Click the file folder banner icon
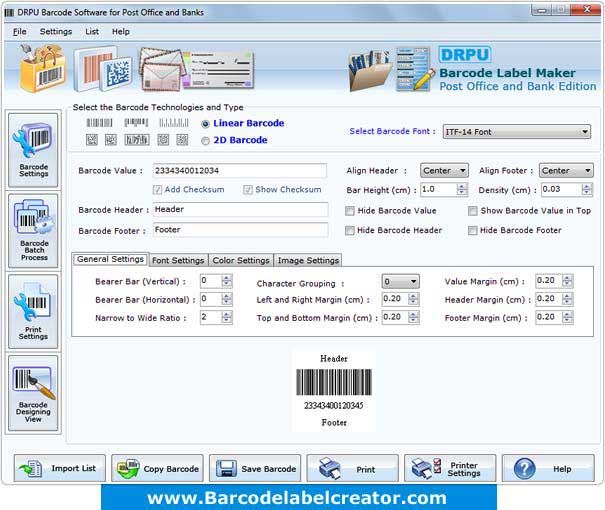Screen dimensions: 605x510 [x=370, y=70]
